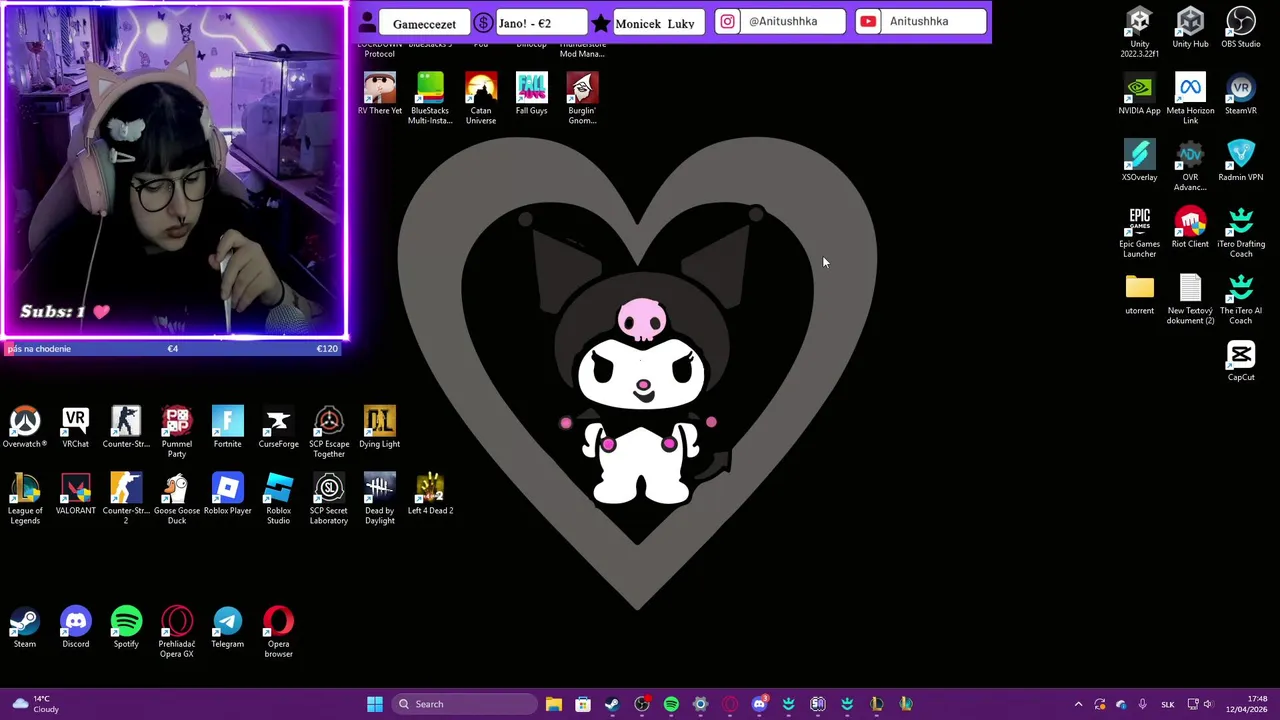The height and width of the screenshot is (720, 1280).
Task: Open Roblox Studio desktop icon
Action: pyautogui.click(x=278, y=499)
